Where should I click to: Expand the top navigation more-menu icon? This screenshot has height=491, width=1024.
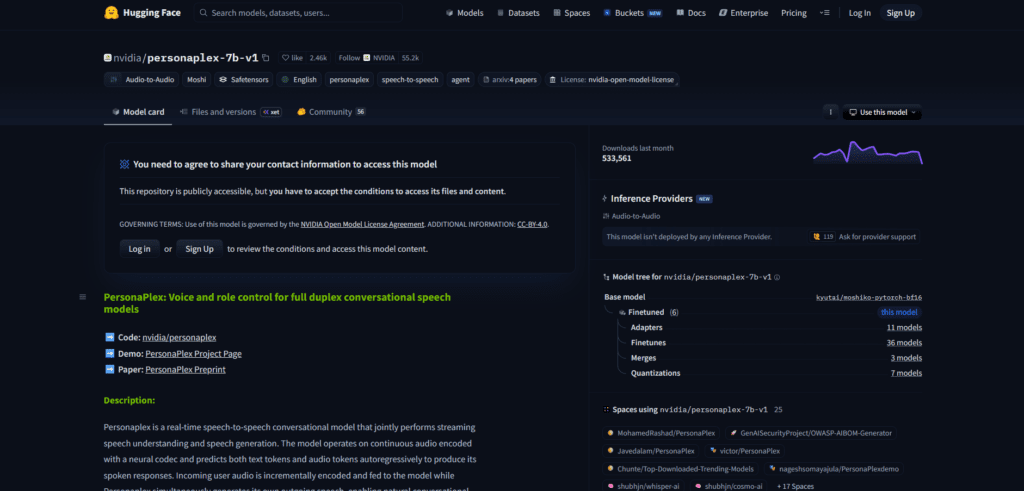(825, 13)
